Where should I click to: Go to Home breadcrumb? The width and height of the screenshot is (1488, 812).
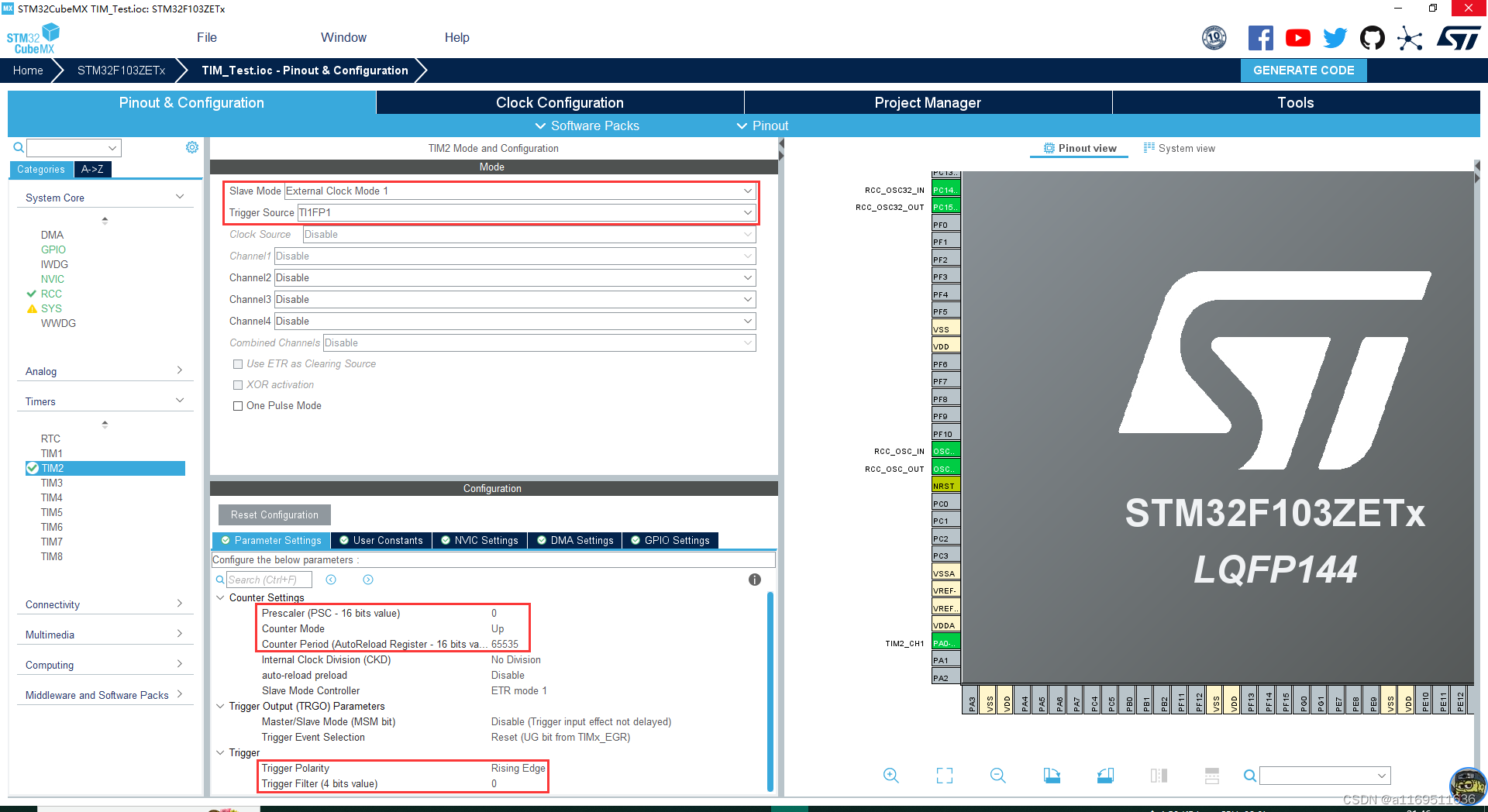pyautogui.click(x=28, y=70)
